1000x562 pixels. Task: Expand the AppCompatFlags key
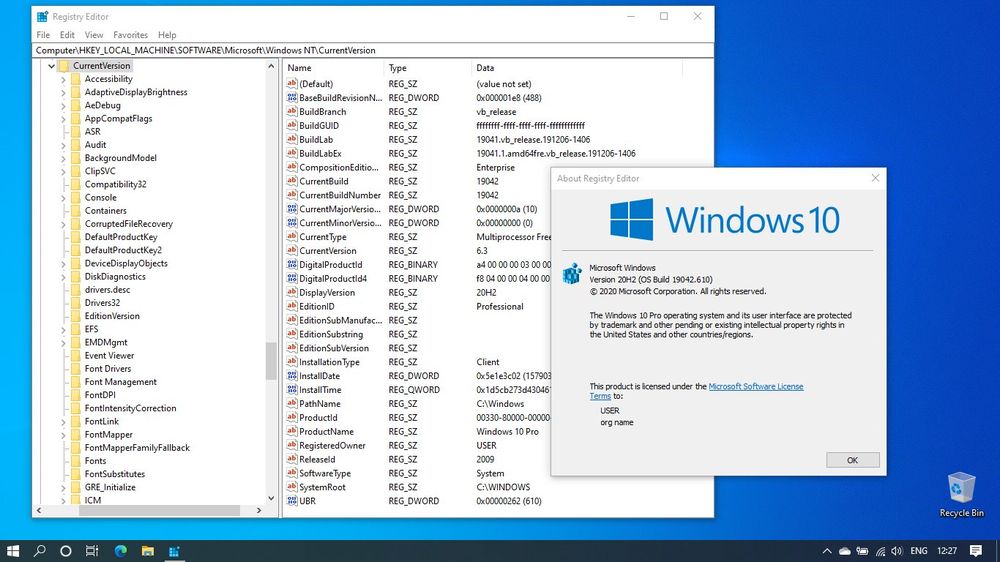[x=63, y=119]
